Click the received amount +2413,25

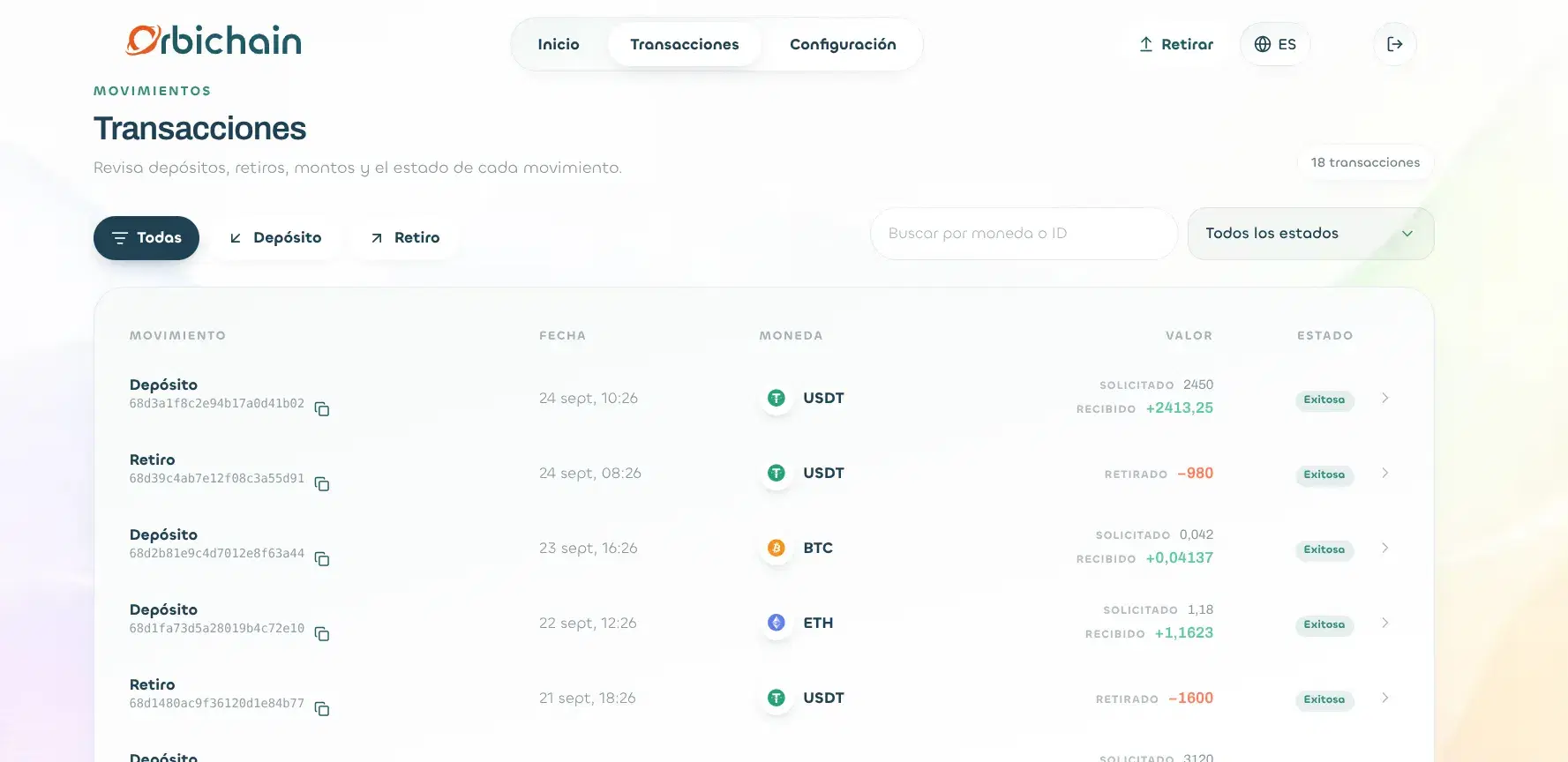tap(1179, 408)
